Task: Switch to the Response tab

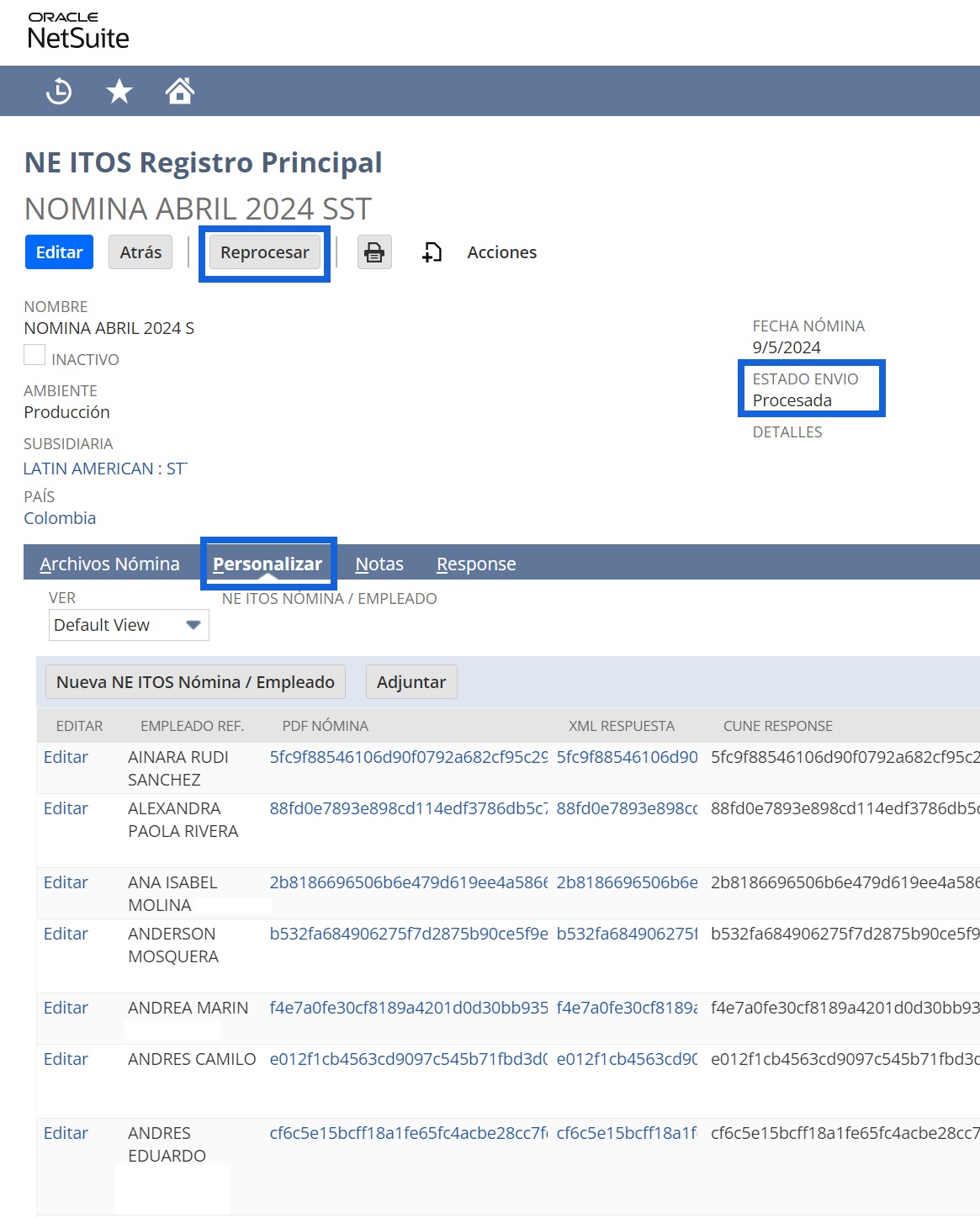Action: [476, 564]
